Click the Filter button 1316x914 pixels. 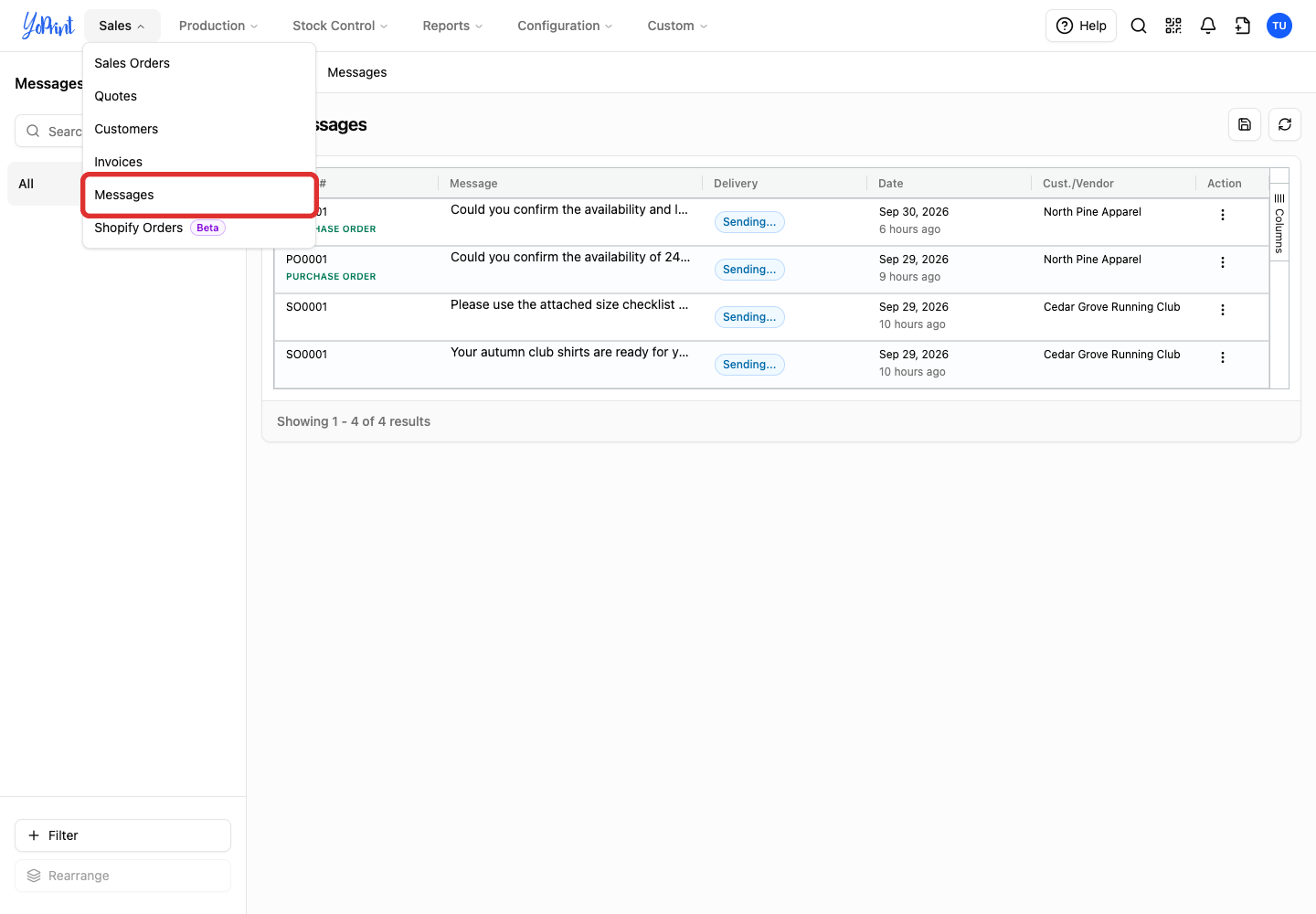(122, 835)
